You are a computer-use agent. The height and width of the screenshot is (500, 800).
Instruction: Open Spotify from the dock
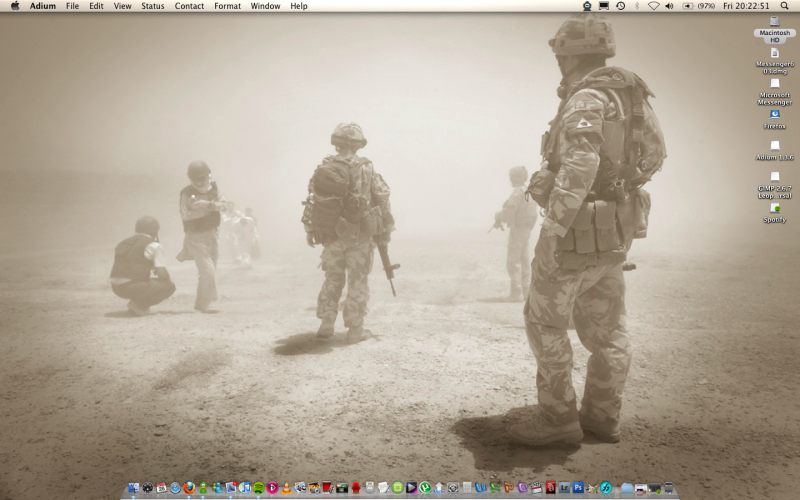coord(259,488)
